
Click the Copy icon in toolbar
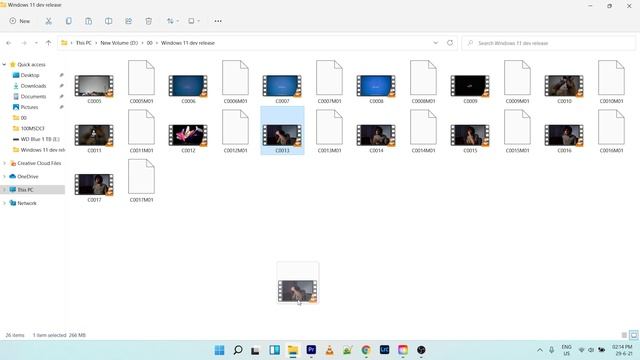[69, 21]
